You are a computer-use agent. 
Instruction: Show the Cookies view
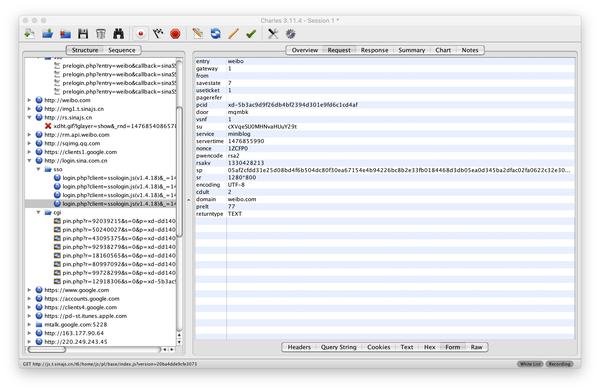click(378, 347)
